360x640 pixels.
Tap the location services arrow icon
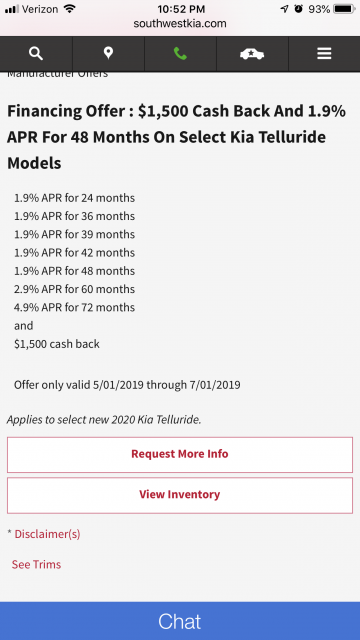pos(284,9)
